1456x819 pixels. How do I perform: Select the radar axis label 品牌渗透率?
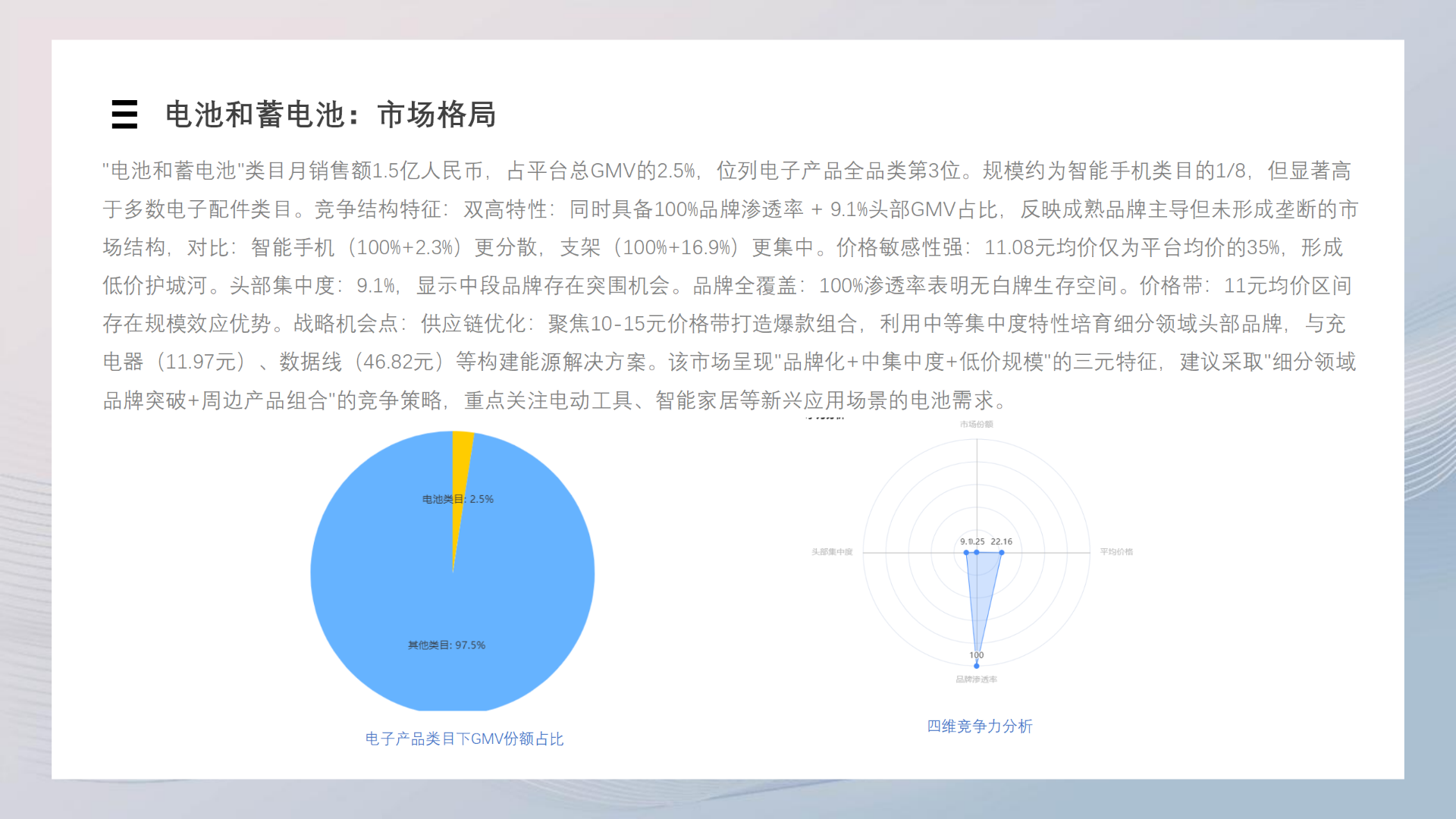[977, 679]
